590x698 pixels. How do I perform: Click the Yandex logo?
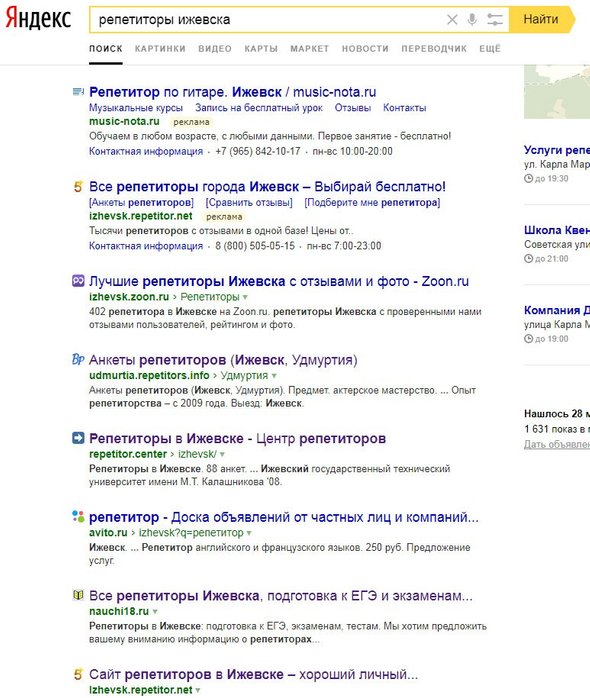click(38, 19)
